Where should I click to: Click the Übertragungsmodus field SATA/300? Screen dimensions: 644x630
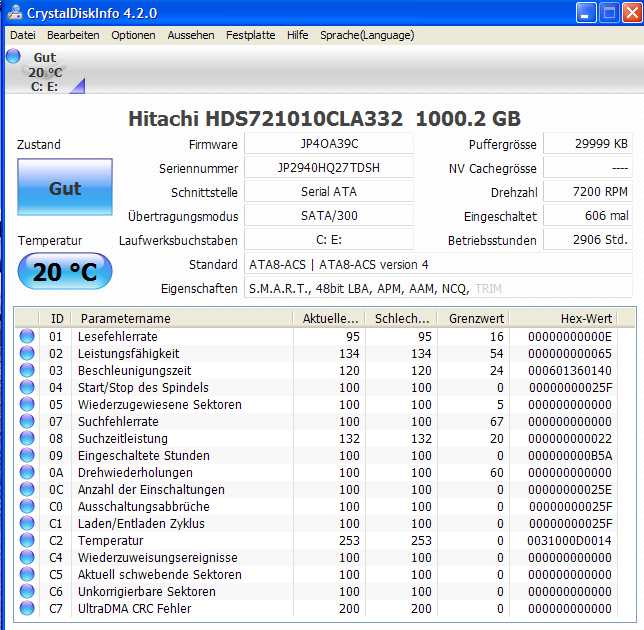(x=329, y=216)
